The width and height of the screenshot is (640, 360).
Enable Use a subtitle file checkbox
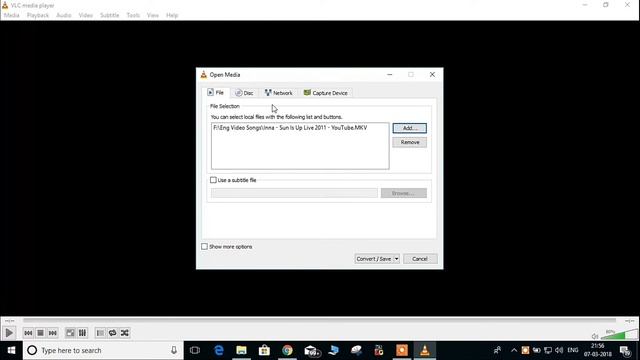click(213, 180)
